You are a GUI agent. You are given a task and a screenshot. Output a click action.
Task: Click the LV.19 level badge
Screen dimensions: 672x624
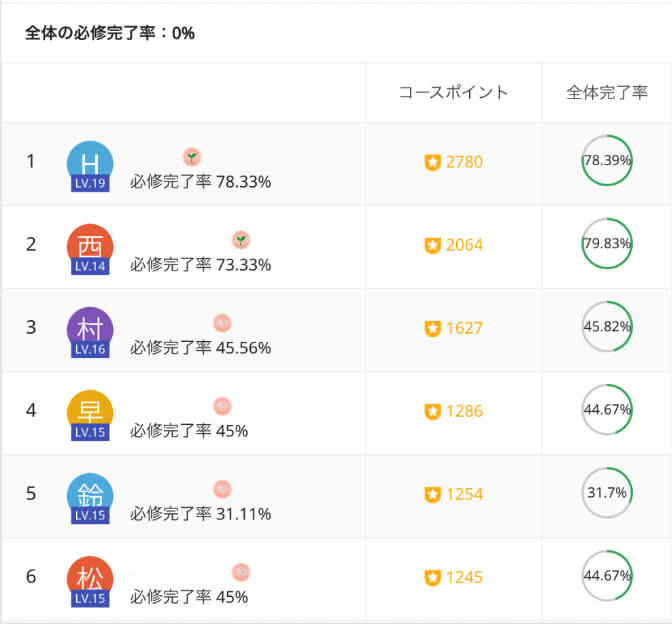click(x=90, y=183)
